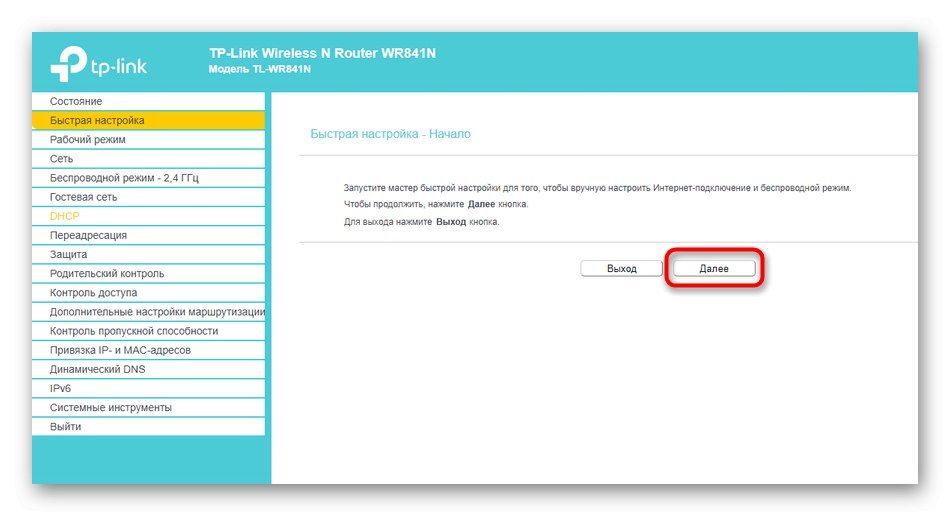950x516 pixels.
Task: Click the Далее button
Action: [714, 268]
